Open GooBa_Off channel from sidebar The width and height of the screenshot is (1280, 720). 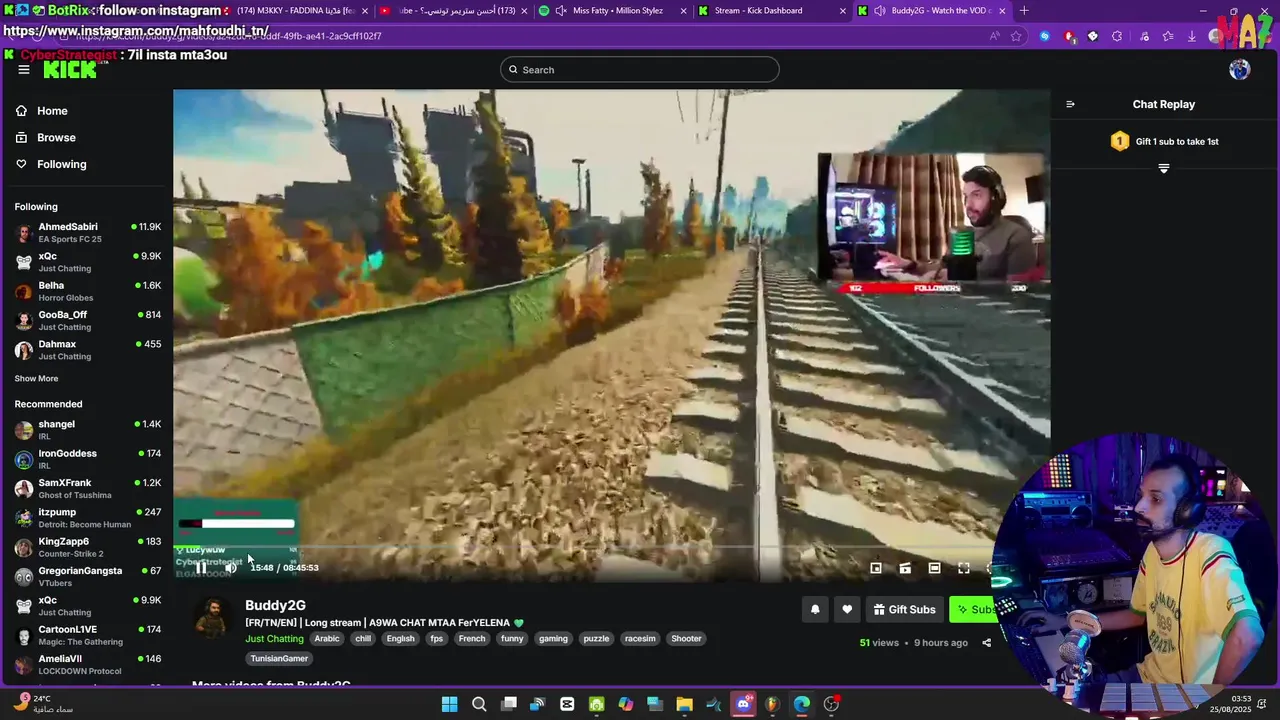point(87,321)
